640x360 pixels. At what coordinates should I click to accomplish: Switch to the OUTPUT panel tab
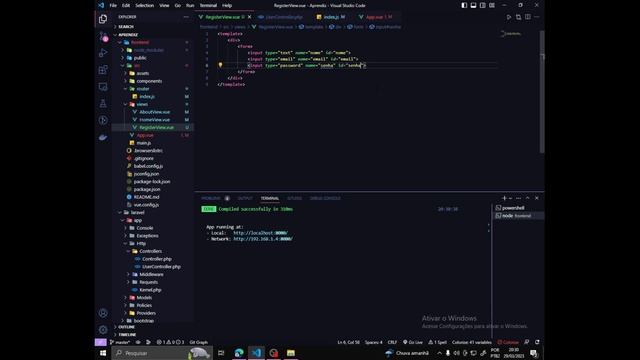coord(245,198)
